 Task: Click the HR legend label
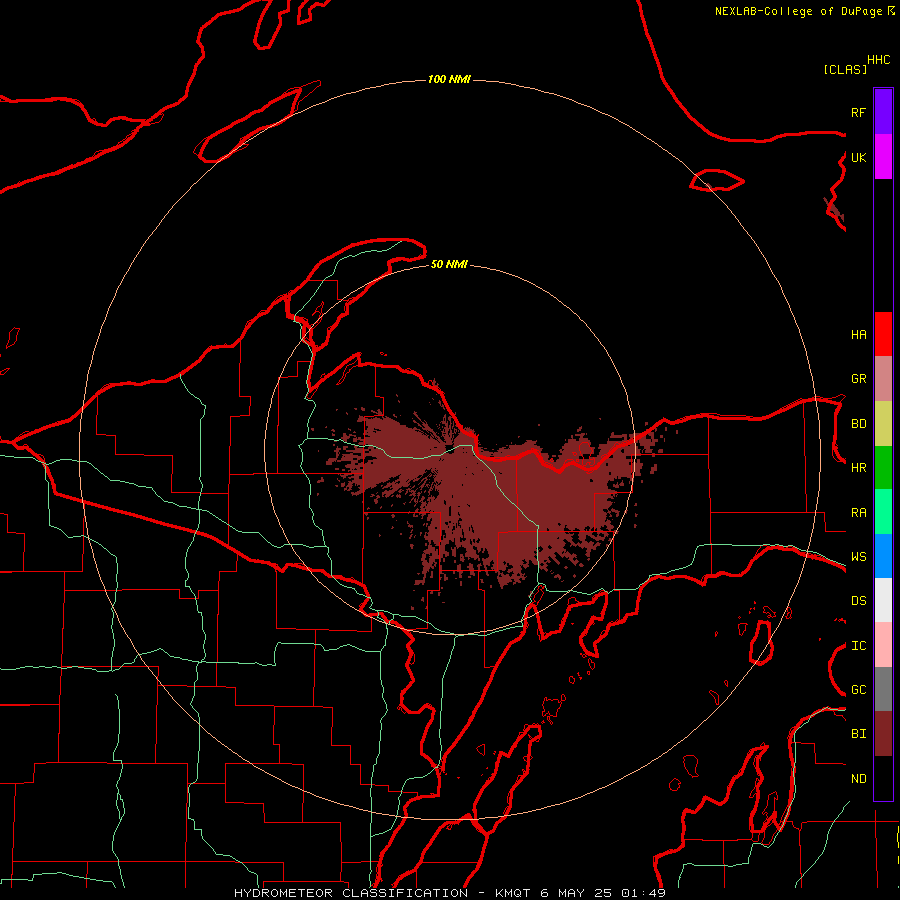pos(858,468)
